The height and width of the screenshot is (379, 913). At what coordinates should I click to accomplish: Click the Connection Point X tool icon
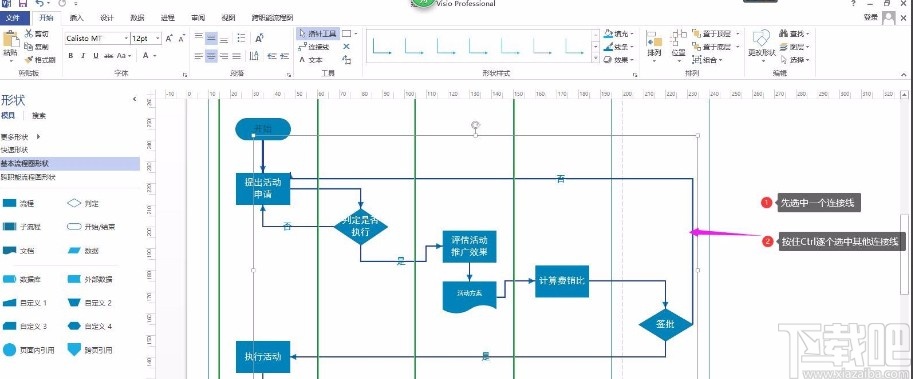346,47
